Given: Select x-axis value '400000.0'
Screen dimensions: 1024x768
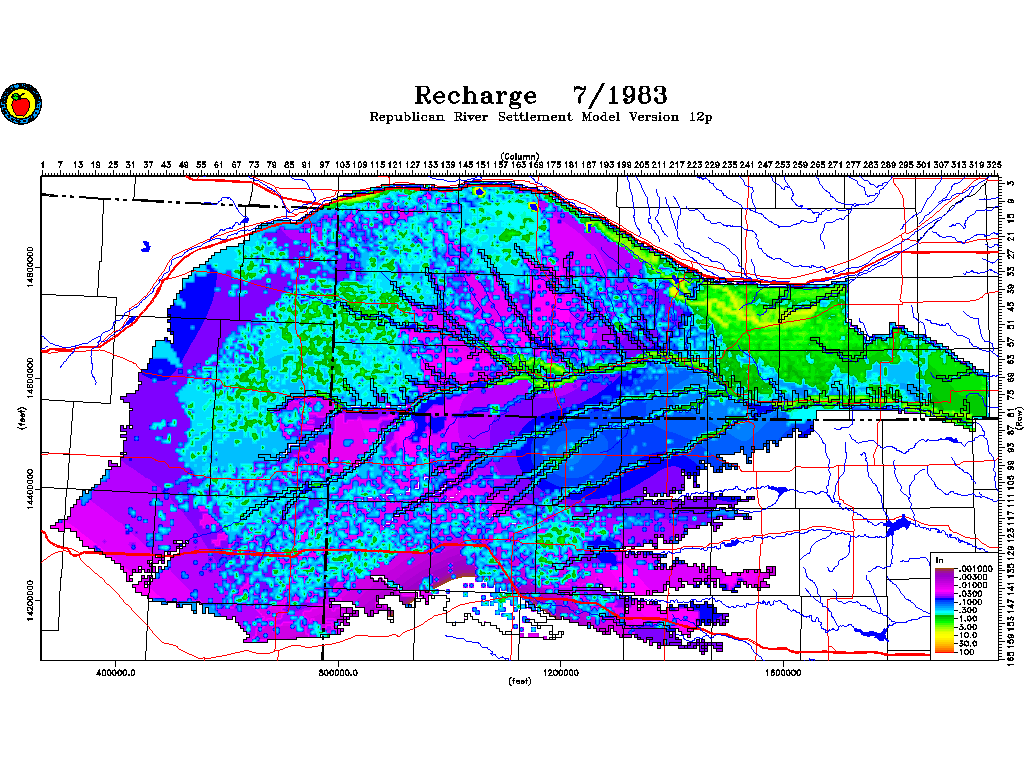Looking at the screenshot, I should click(x=116, y=673).
